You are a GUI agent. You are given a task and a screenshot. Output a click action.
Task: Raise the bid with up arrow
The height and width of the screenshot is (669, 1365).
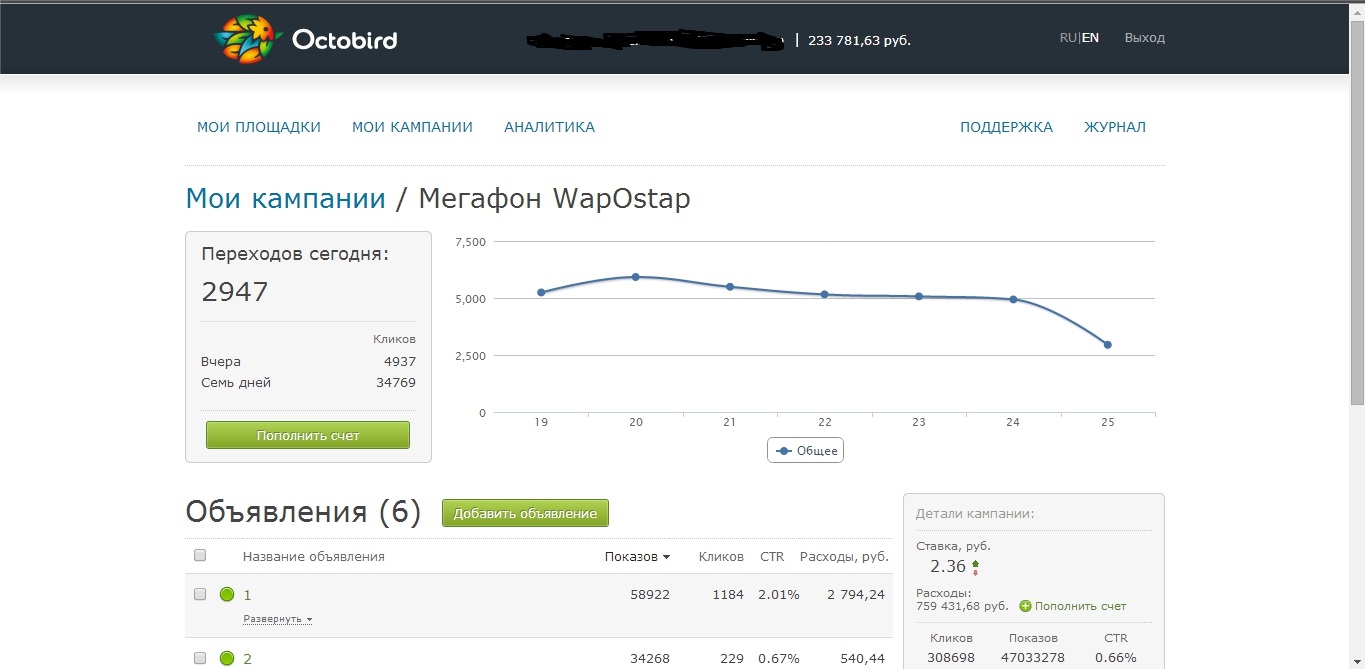click(x=975, y=563)
